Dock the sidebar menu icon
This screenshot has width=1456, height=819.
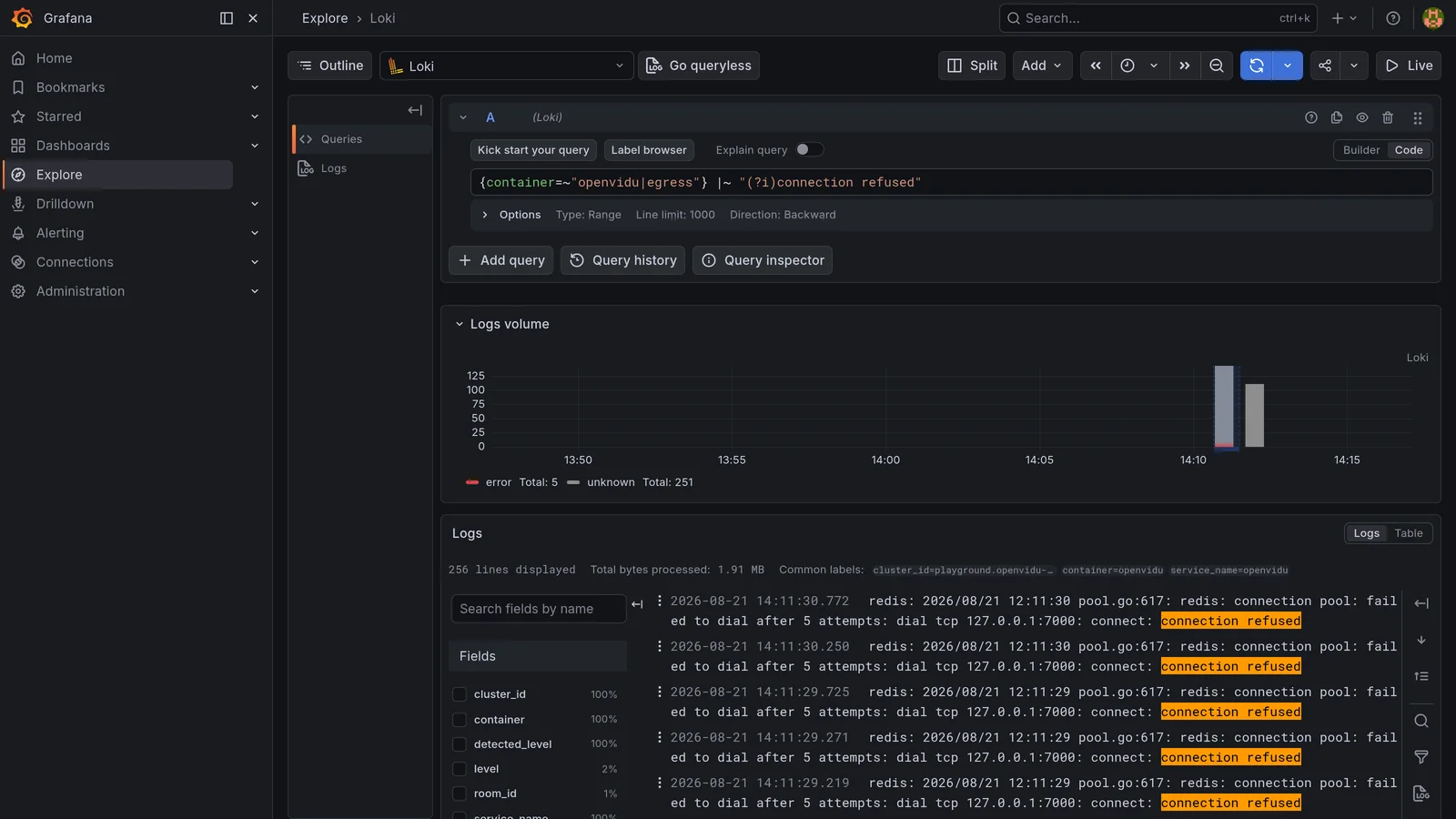click(x=227, y=18)
